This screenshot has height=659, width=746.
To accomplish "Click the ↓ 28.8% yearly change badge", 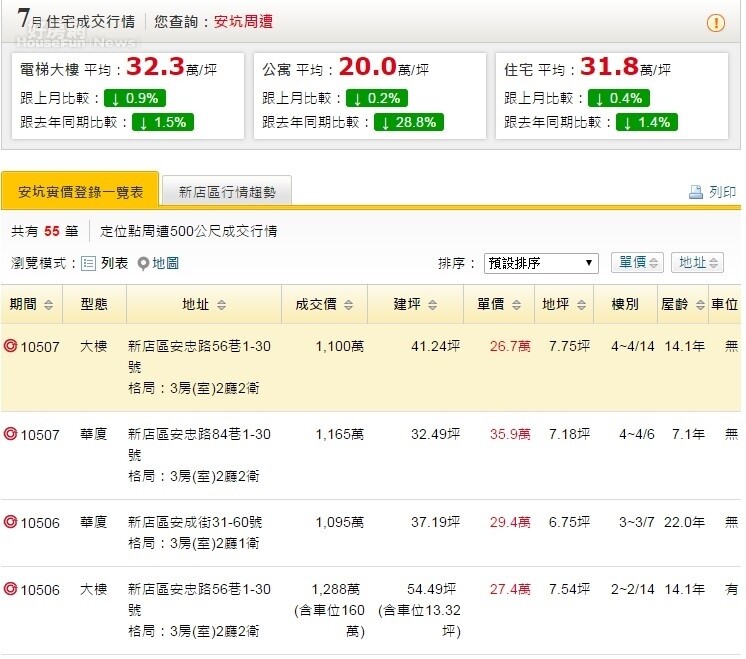I will click(x=409, y=122).
